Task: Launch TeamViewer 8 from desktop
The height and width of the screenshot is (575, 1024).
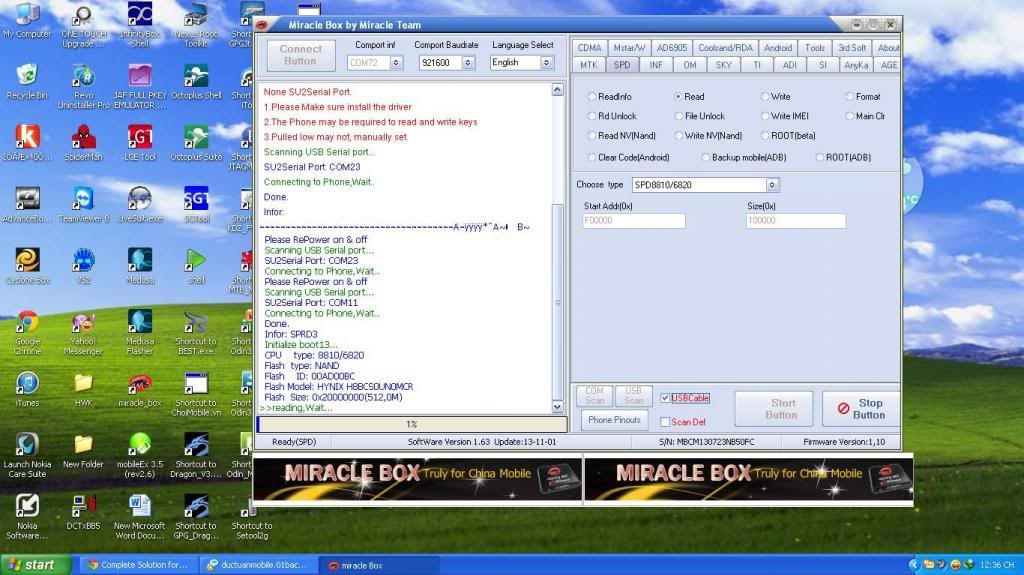Action: point(84,205)
